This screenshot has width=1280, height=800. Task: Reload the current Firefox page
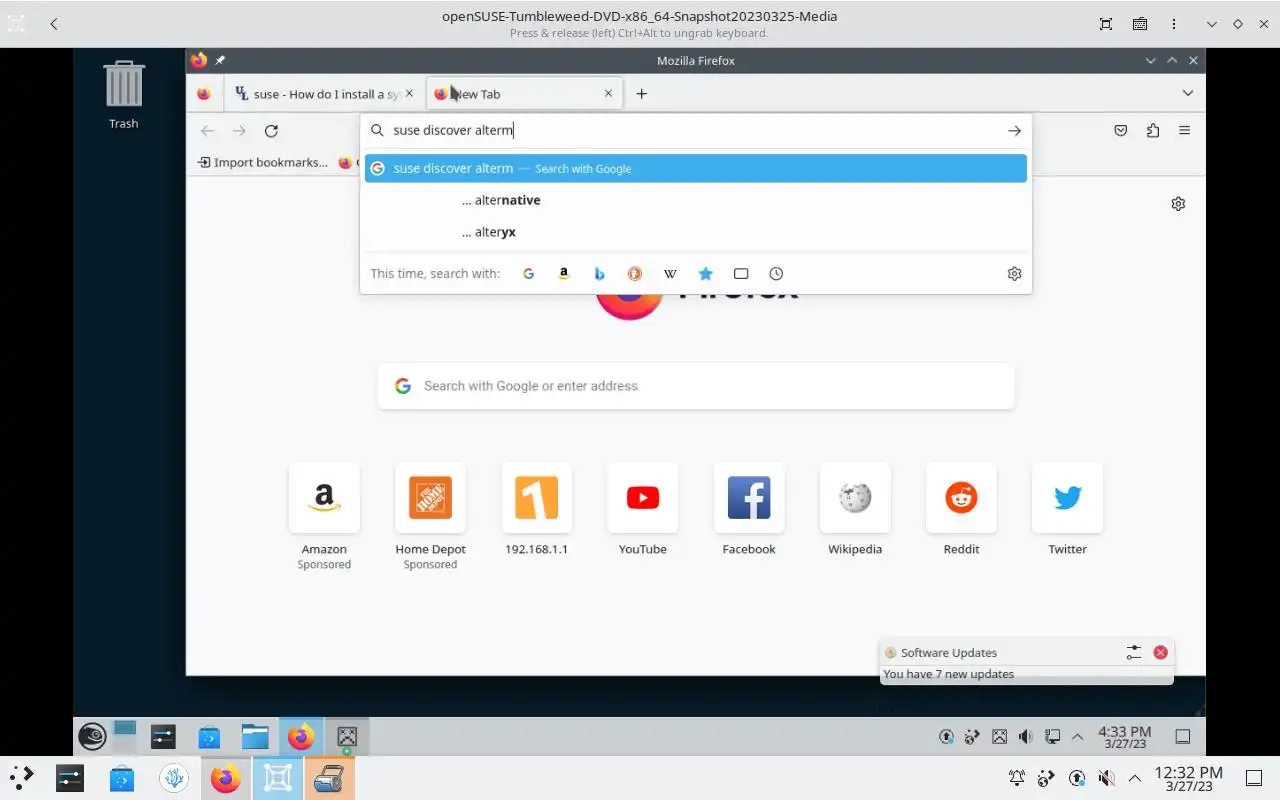pos(271,131)
